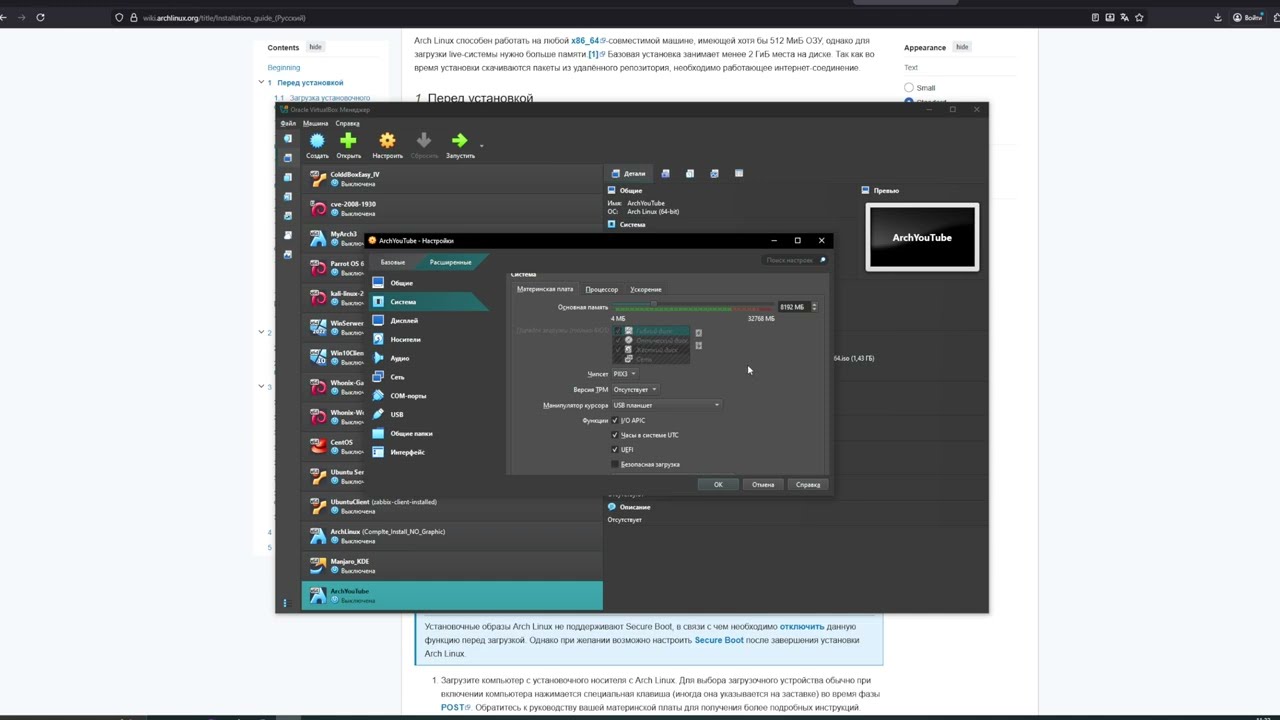Switch to Базовые settings mode
The height and width of the screenshot is (720, 1280).
click(x=393, y=262)
